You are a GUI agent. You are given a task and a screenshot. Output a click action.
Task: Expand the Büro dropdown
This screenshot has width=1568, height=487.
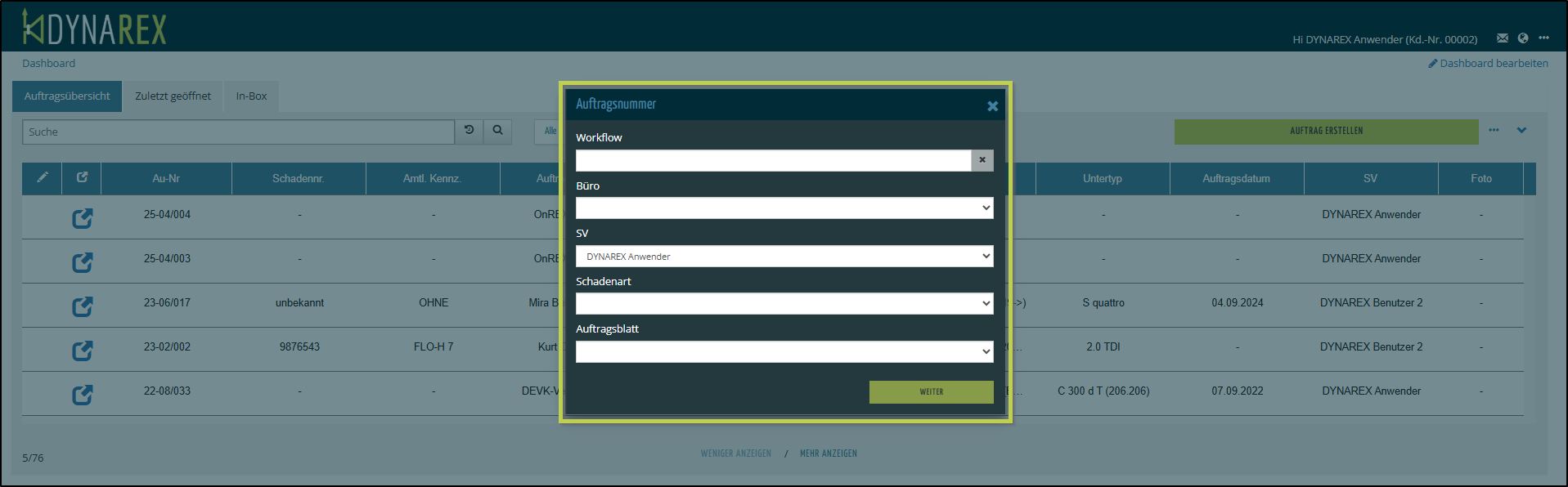784,208
